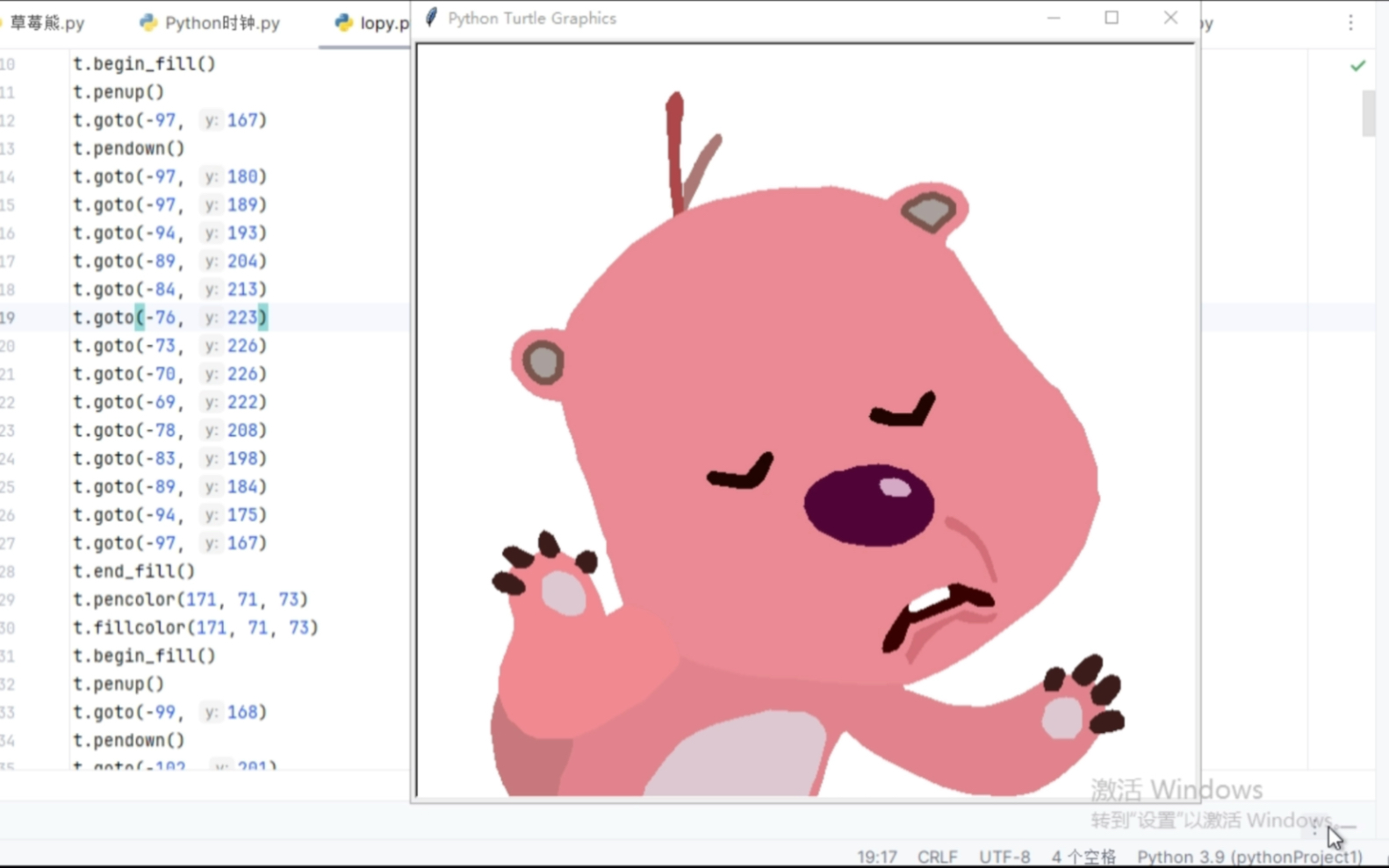The height and width of the screenshot is (868, 1389).
Task: Click the t.goto(-94, 175) line
Action: point(169,514)
